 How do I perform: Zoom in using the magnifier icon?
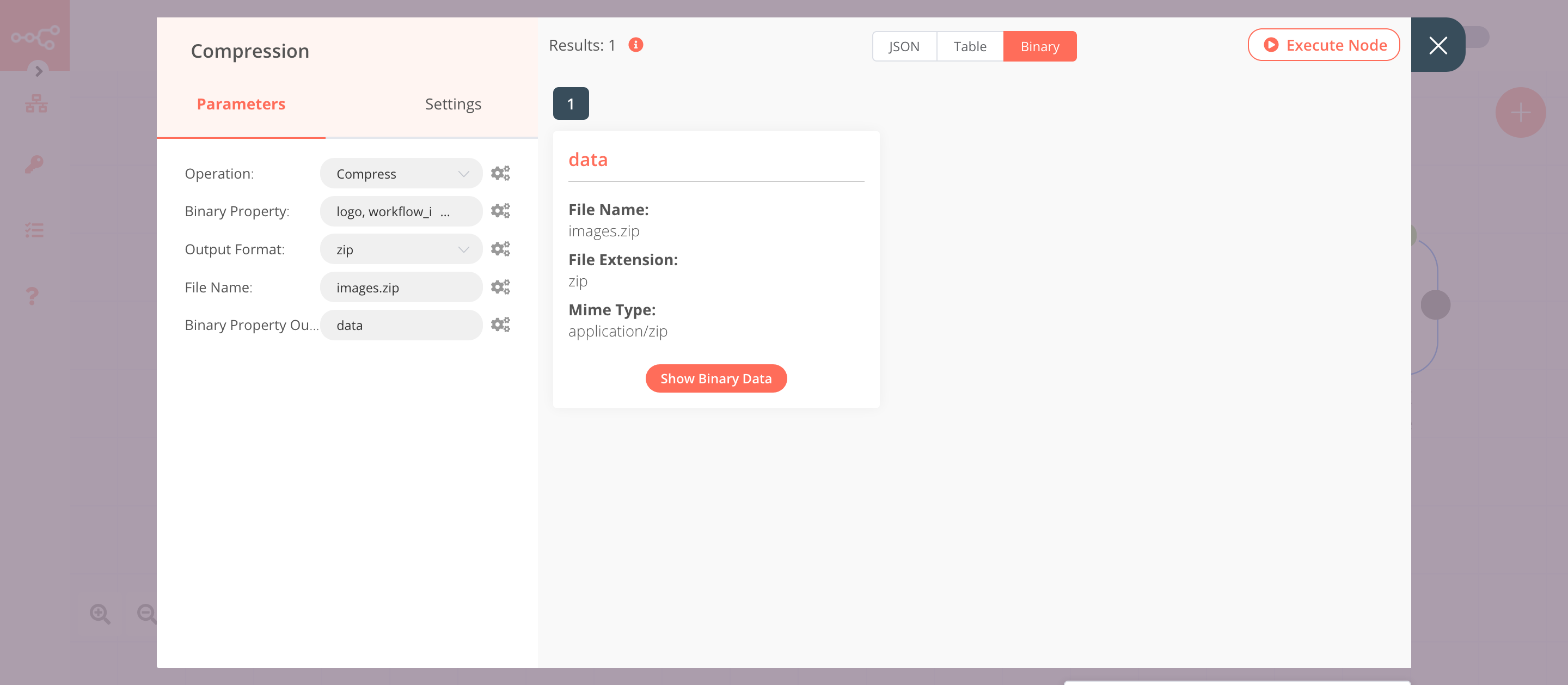point(100,614)
